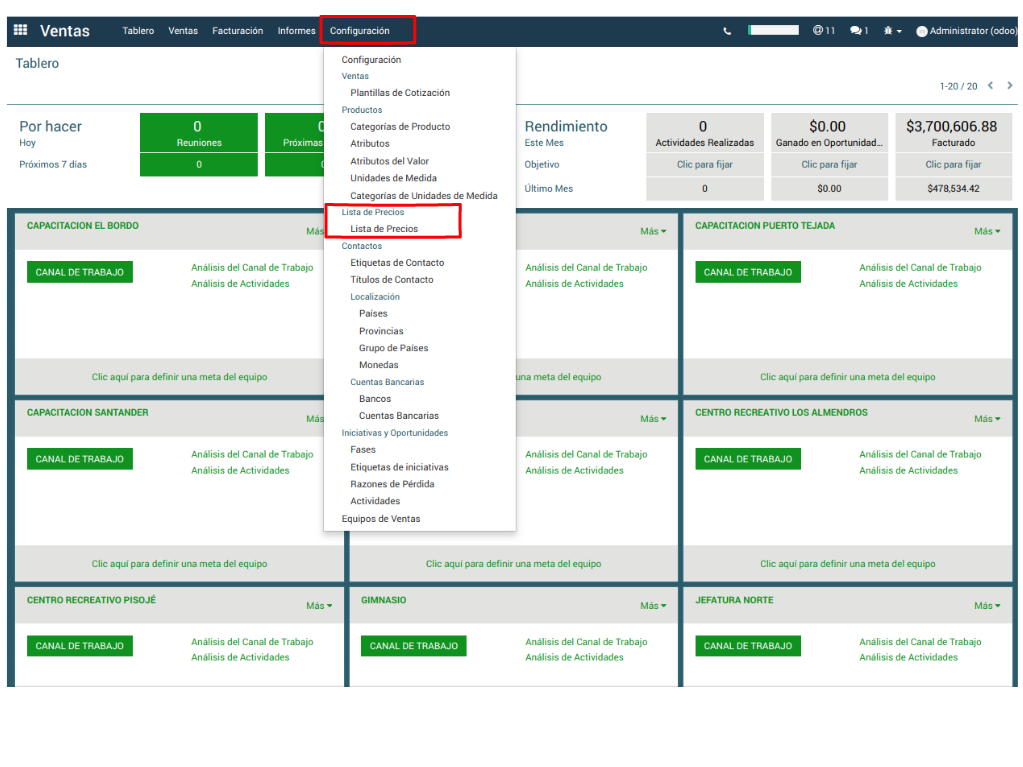Select Lista de Precios menu entry
This screenshot has width=1023, height=767.
[384, 229]
